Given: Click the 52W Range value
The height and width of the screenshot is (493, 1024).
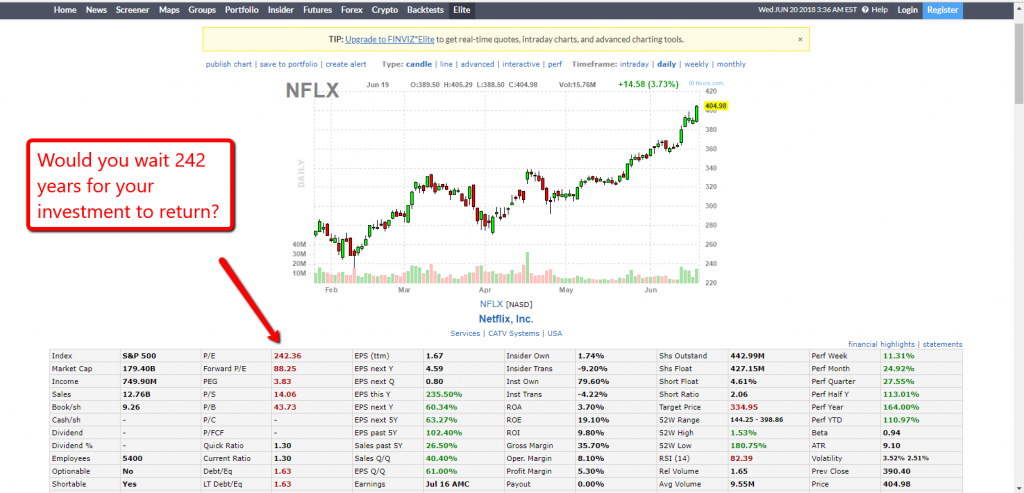Looking at the screenshot, I should [757, 420].
